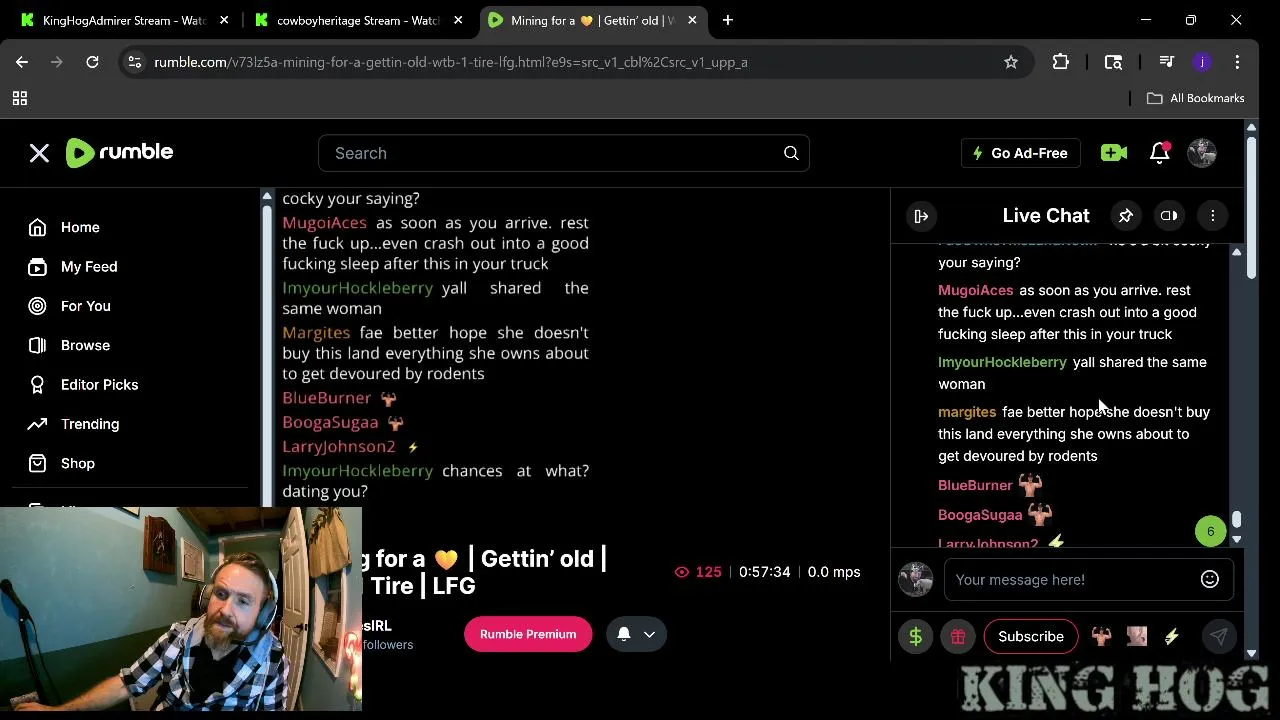This screenshot has width=1280, height=720.
Task: Click the 125 viewers count
Action: 698,572
